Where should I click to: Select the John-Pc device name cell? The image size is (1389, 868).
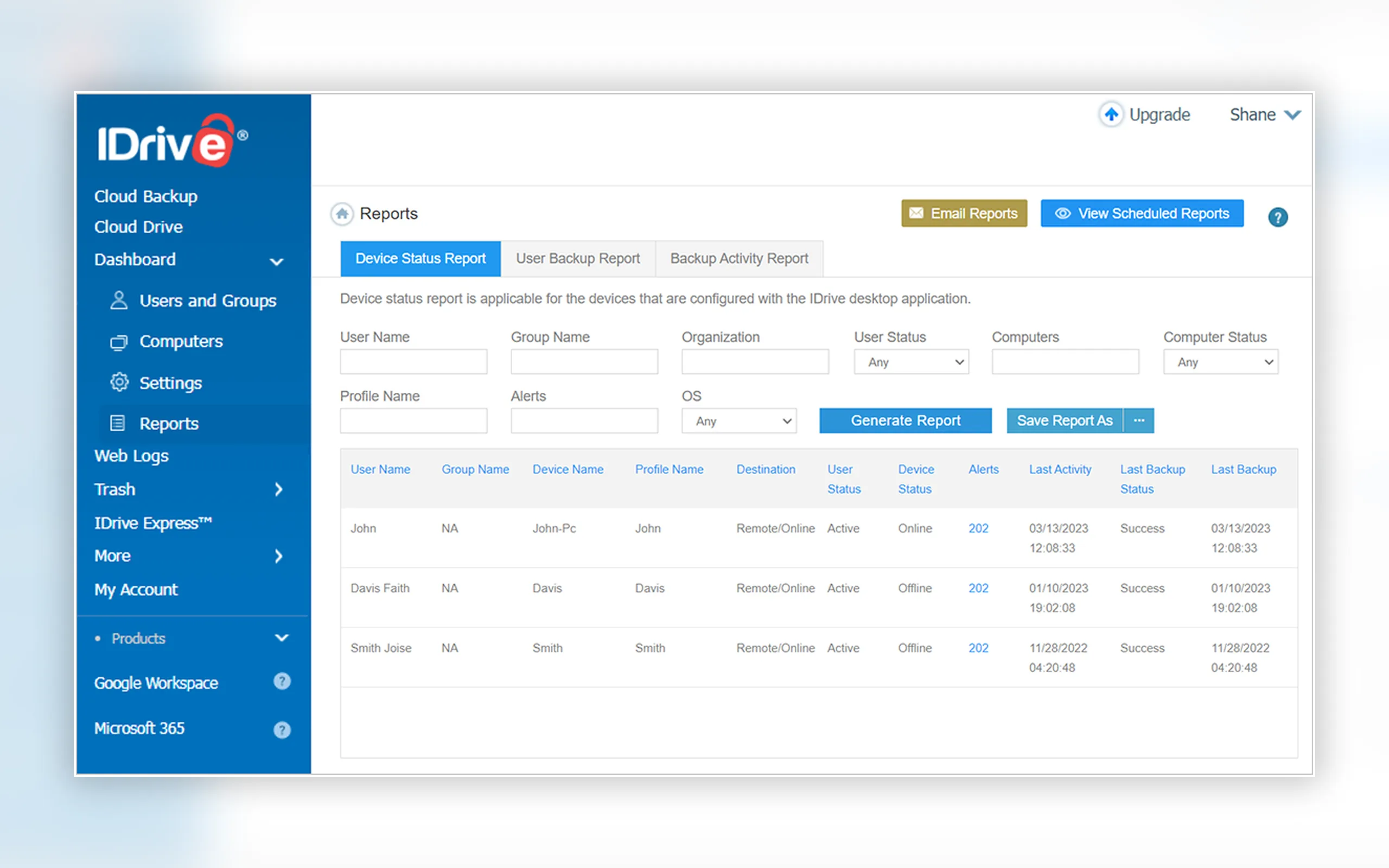coord(554,528)
